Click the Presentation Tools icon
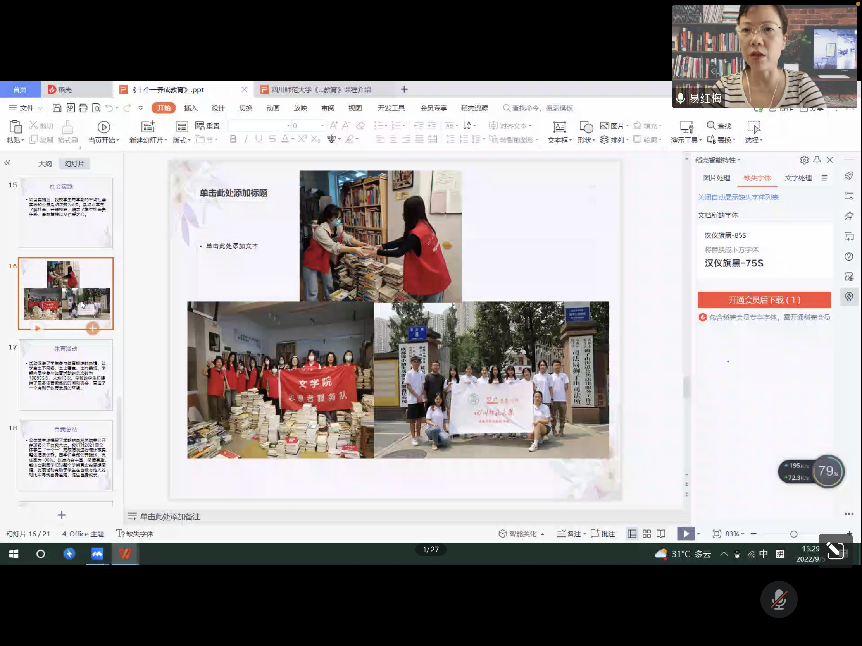The image size is (862, 646). coord(686,128)
